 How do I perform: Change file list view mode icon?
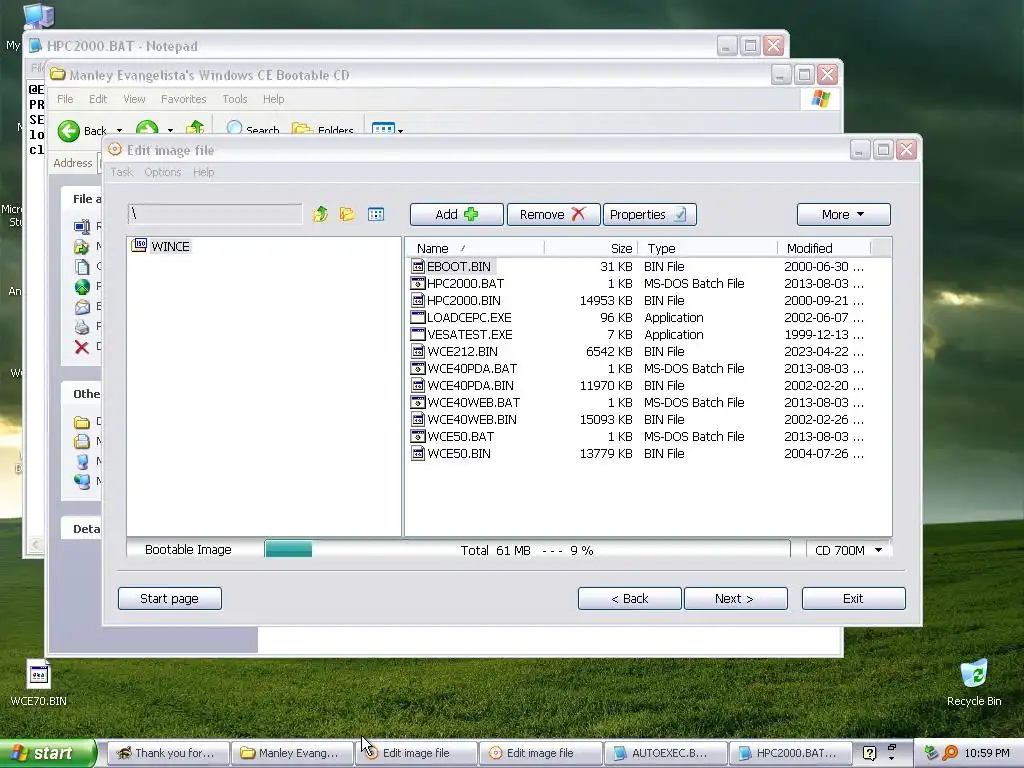376,214
